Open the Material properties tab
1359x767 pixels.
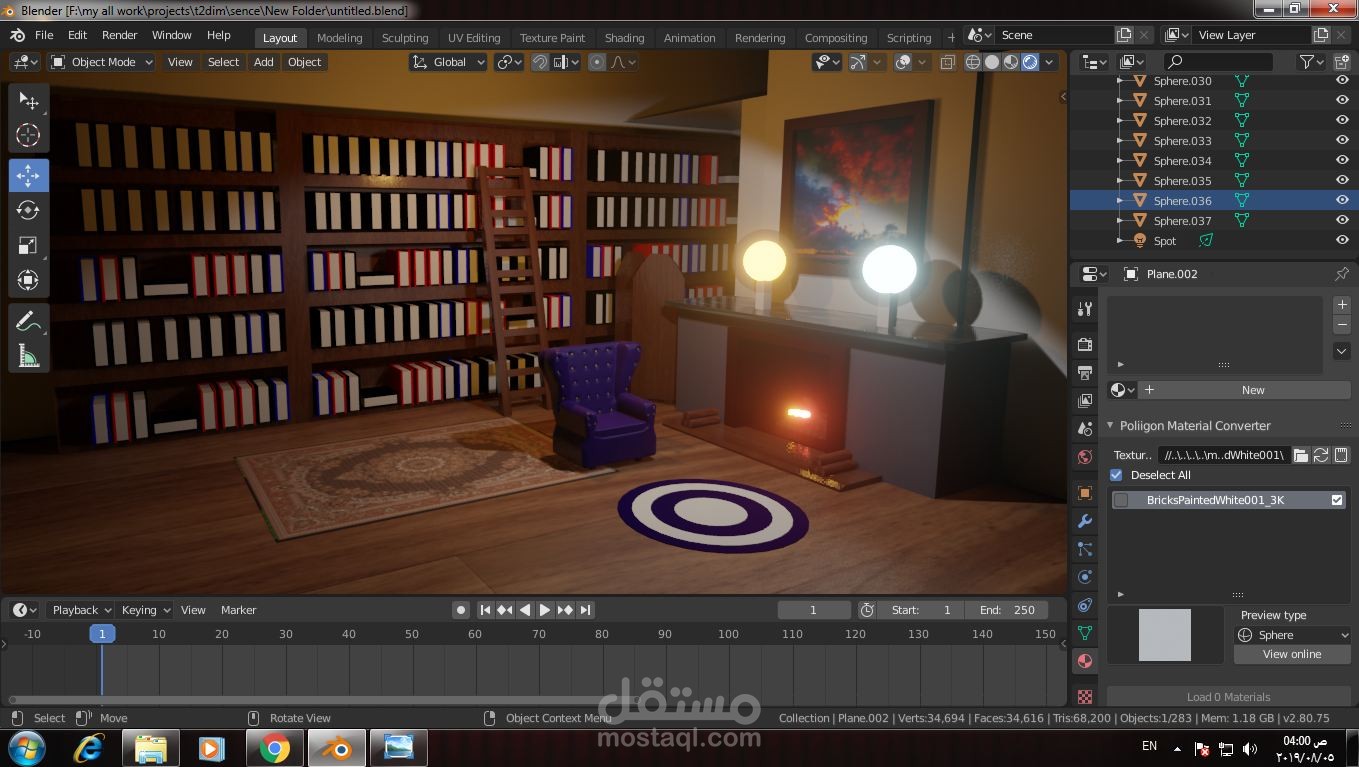[x=1085, y=661]
